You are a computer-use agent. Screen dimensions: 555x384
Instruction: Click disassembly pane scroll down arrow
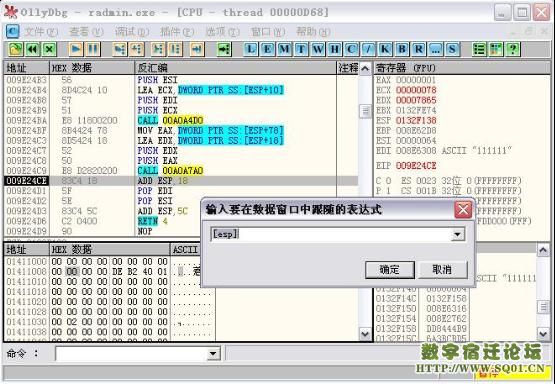pyautogui.click(x=366, y=334)
